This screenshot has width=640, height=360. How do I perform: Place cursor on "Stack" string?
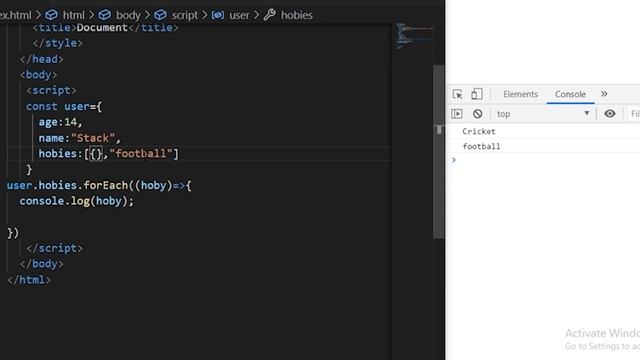93,138
